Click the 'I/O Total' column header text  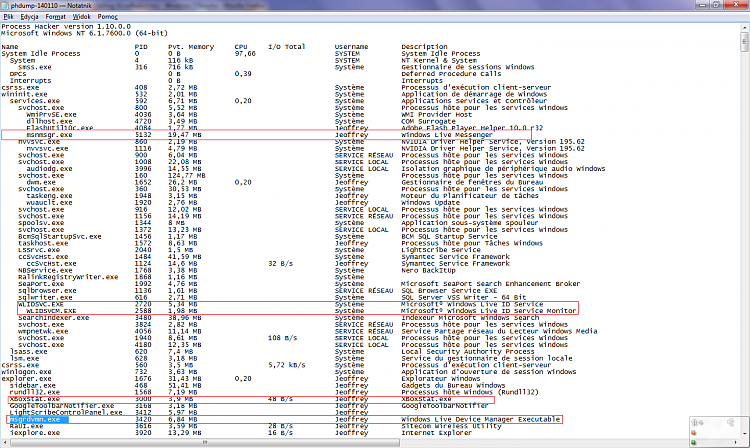pos(287,47)
